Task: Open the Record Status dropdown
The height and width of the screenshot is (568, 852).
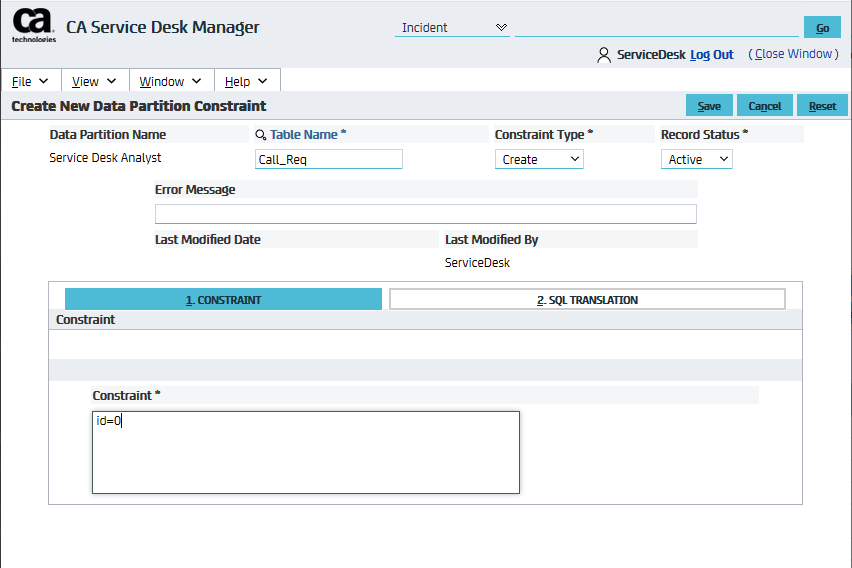Action: coord(696,159)
